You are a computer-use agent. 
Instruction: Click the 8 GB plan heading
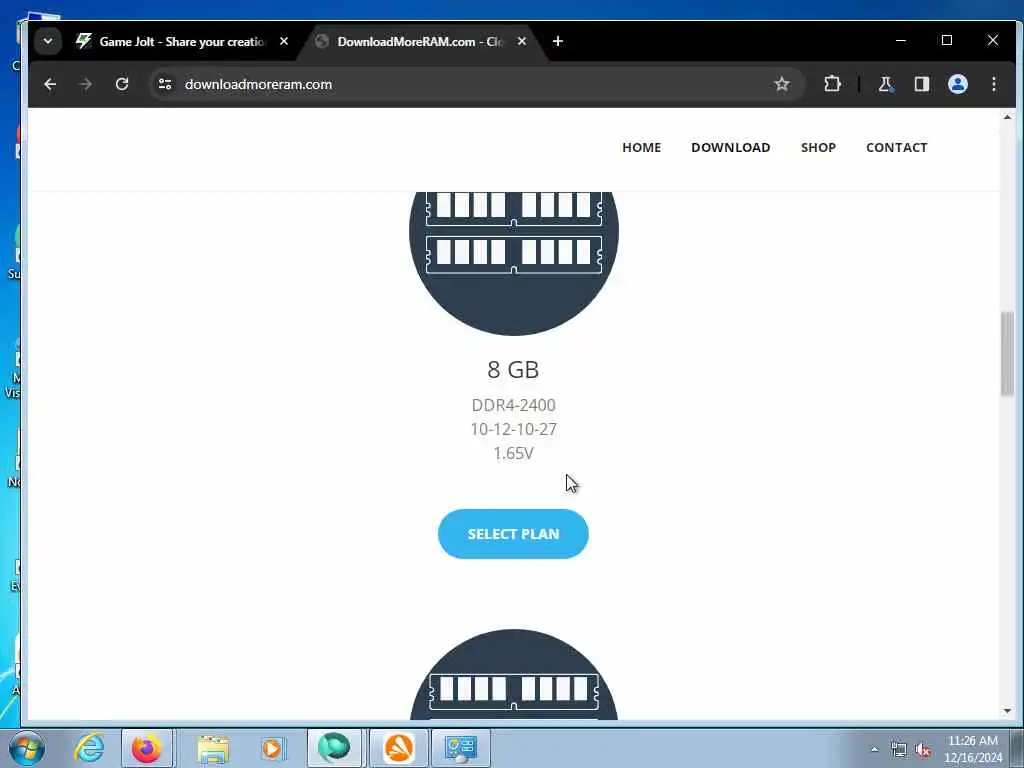coord(513,370)
